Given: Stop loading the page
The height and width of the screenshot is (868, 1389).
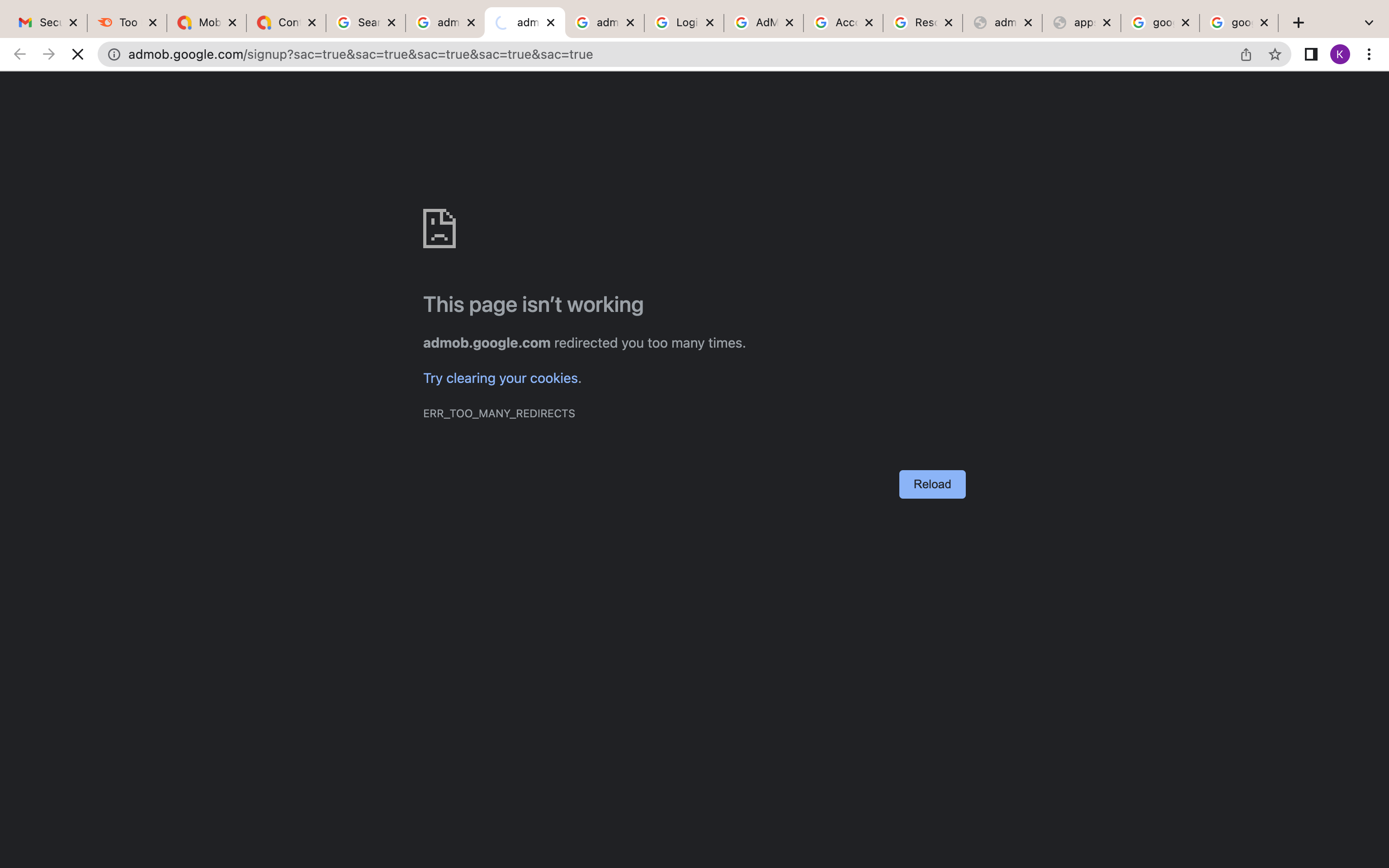Looking at the screenshot, I should coord(77,55).
